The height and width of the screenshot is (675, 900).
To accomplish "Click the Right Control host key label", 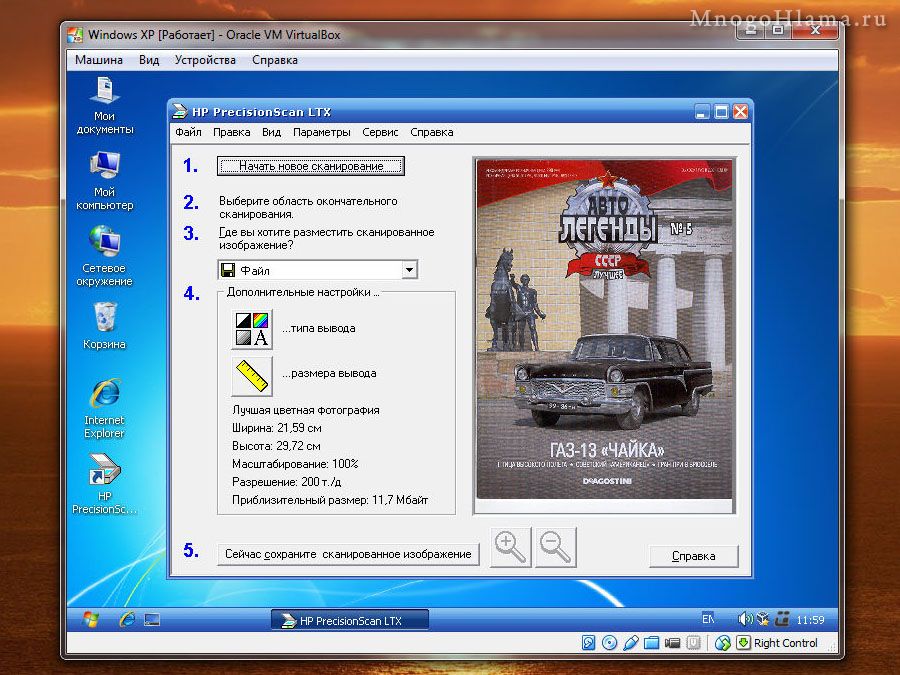I will pyautogui.click(x=785, y=643).
